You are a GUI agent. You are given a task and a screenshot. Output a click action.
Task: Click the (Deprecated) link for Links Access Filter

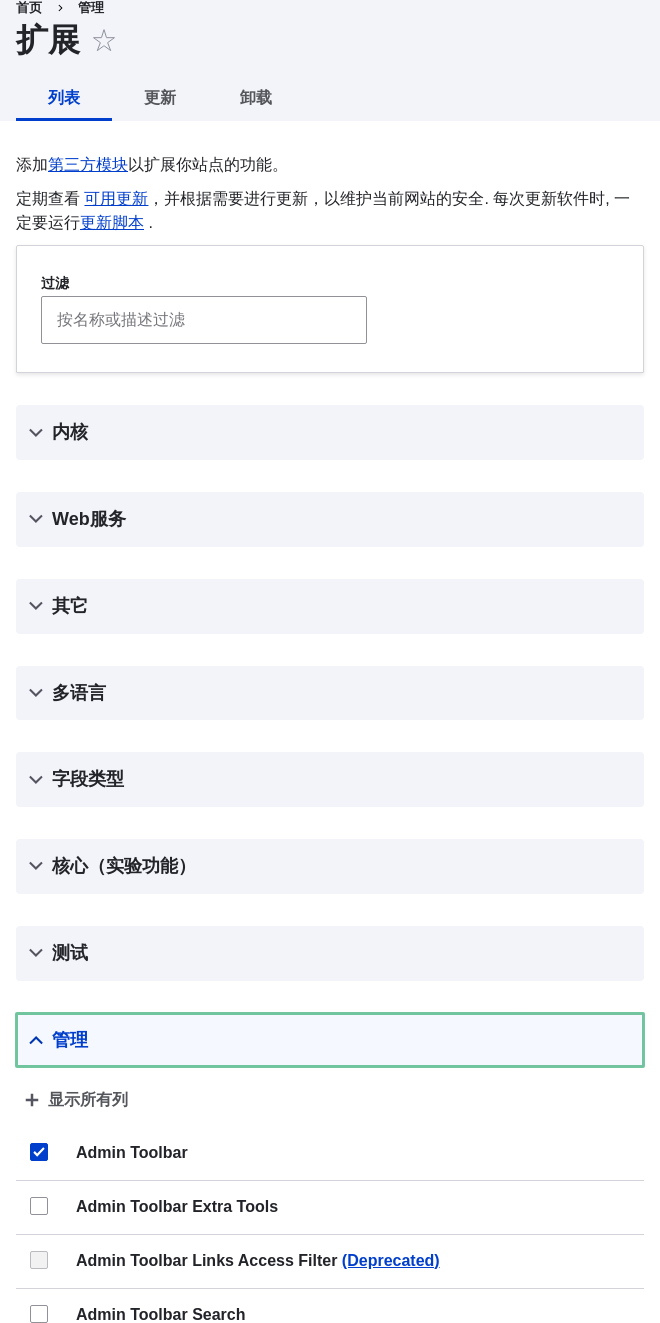(390, 1260)
